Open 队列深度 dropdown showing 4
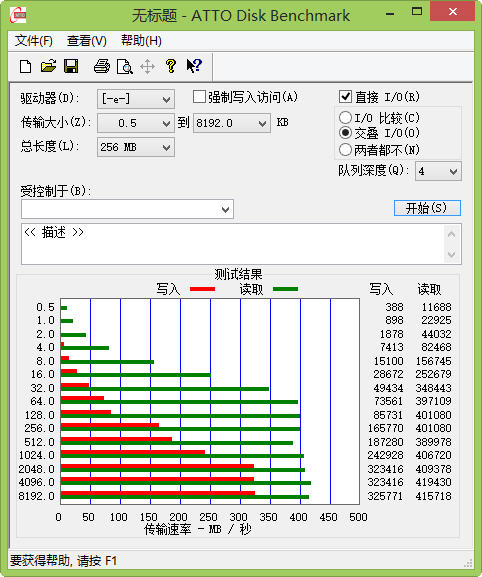The image size is (482, 577). tap(438, 171)
